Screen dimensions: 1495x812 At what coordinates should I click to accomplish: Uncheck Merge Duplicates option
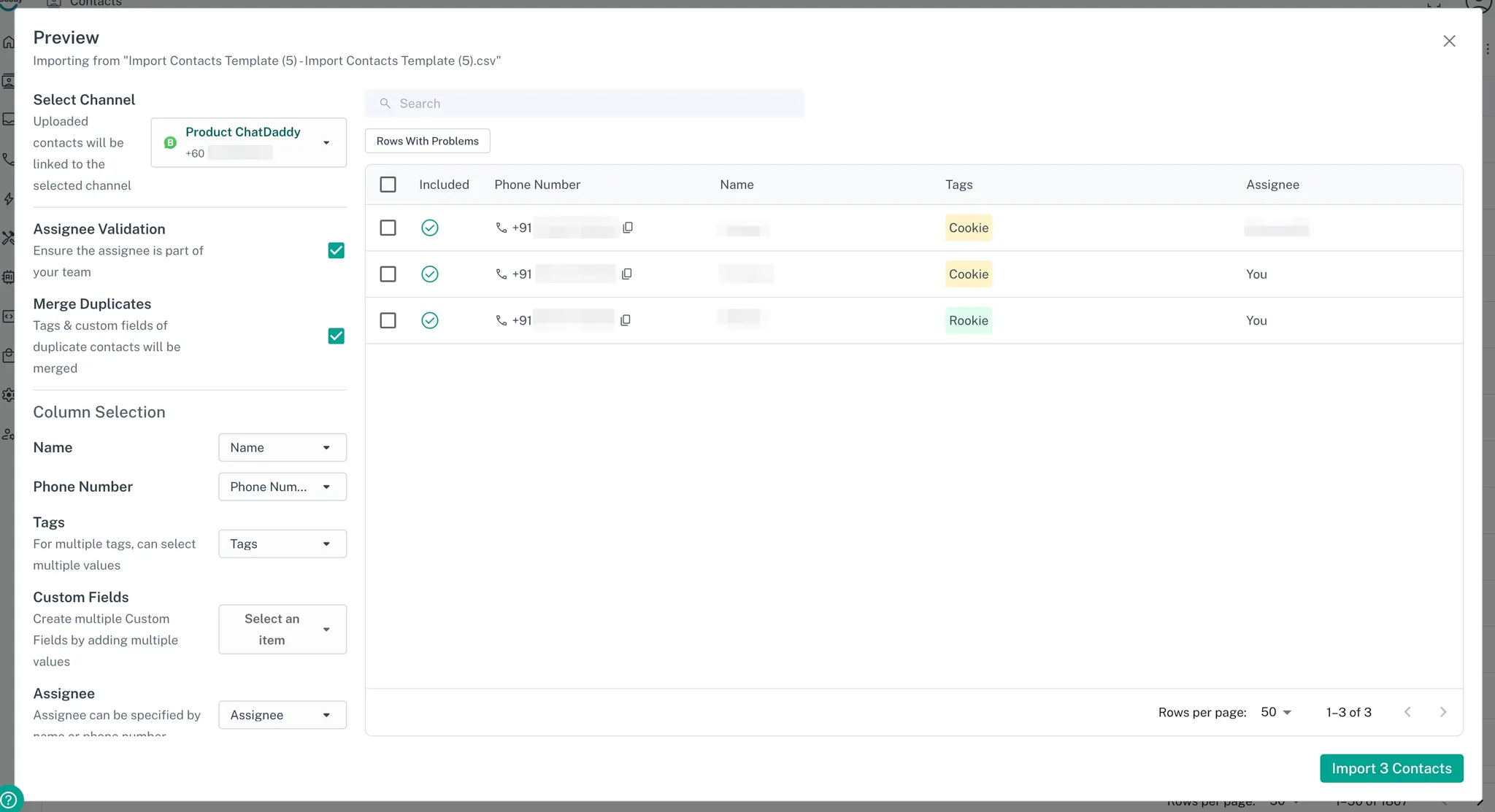point(336,336)
